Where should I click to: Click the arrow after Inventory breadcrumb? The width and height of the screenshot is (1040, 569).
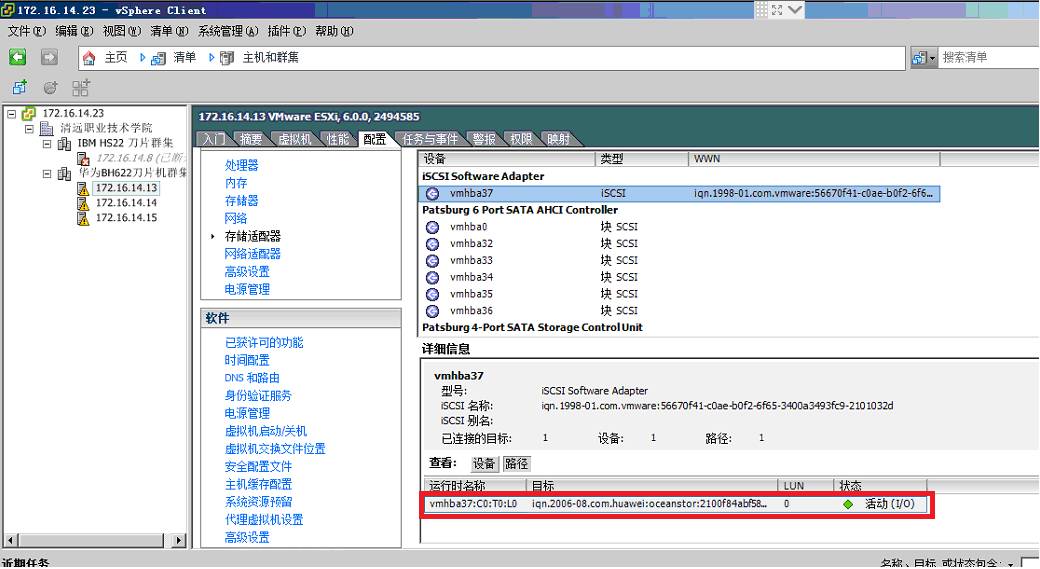click(212, 58)
